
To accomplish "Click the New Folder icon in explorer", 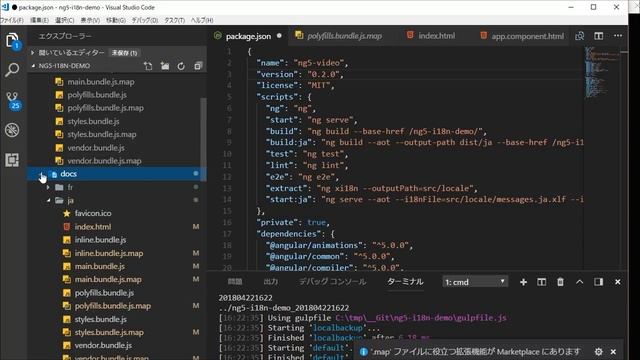I will click(x=165, y=66).
